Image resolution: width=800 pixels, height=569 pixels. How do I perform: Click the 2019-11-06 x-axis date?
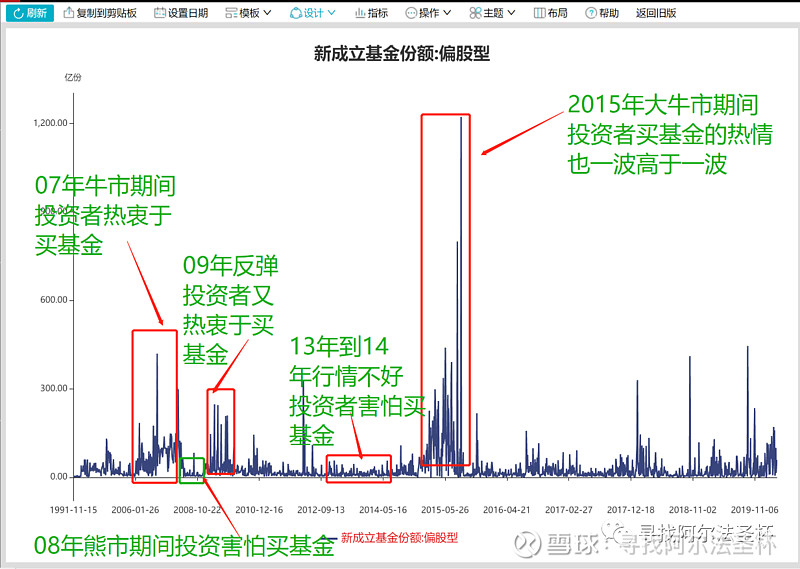(x=755, y=510)
